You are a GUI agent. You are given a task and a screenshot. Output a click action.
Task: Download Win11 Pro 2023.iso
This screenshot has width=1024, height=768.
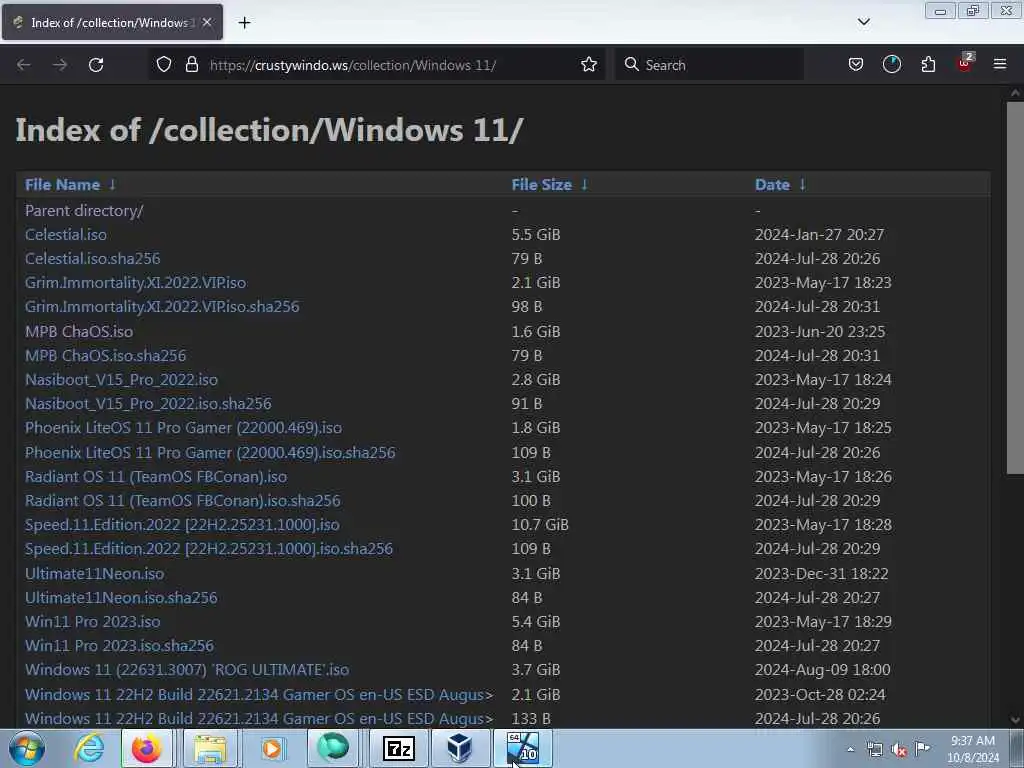pyautogui.click(x=92, y=622)
